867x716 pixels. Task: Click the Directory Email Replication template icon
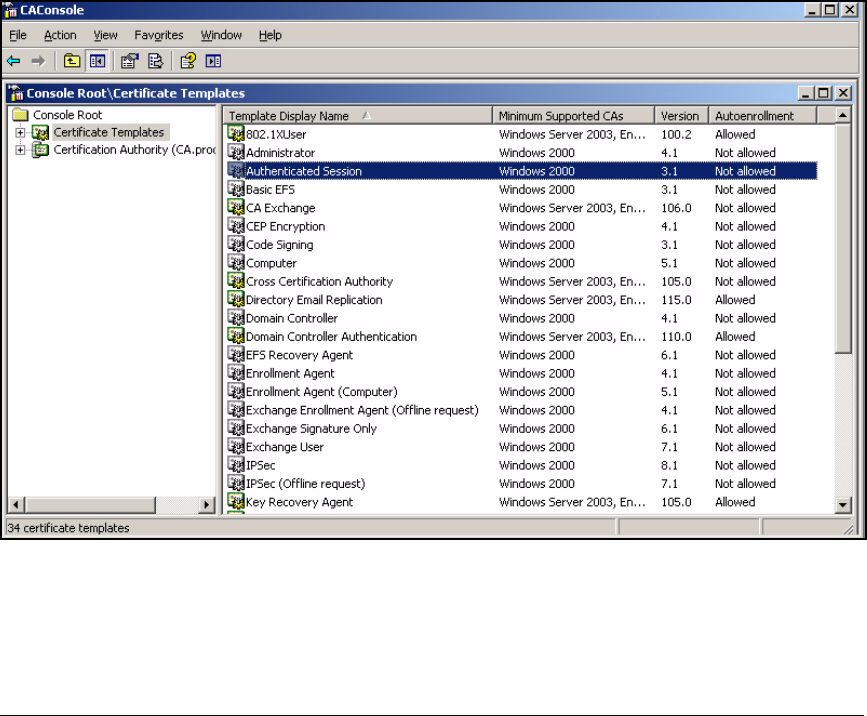(x=236, y=299)
